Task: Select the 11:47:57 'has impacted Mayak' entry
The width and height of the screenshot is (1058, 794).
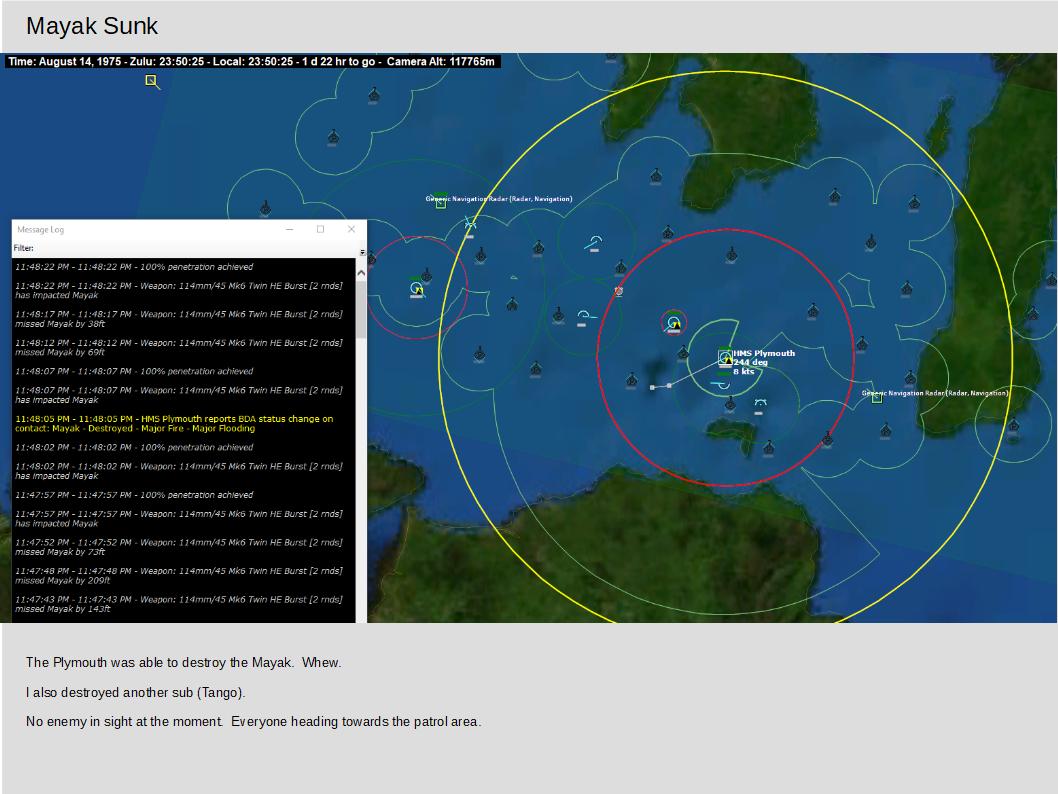Action: pyautogui.click(x=179, y=519)
